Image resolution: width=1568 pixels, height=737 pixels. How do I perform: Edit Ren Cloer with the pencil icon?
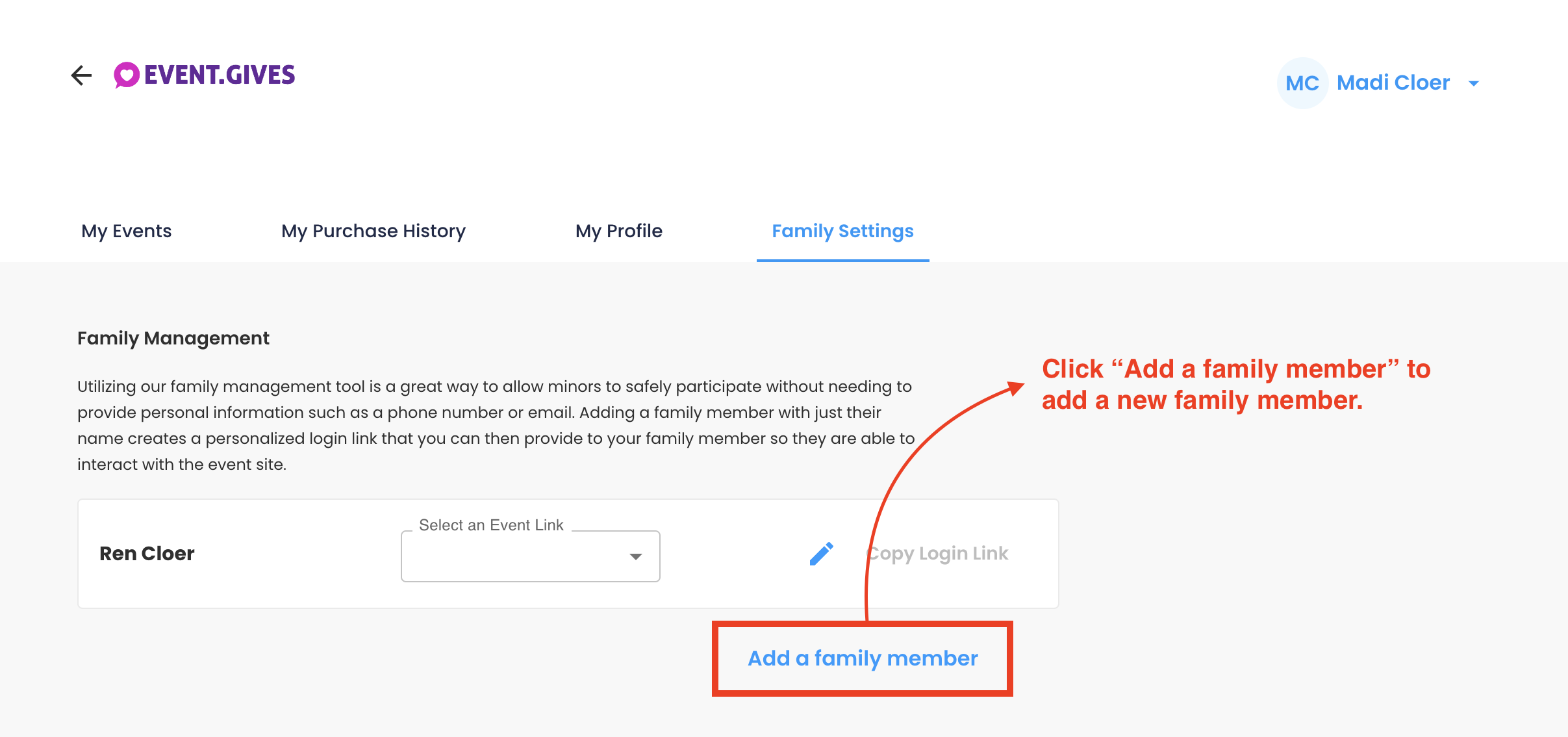[822, 554]
